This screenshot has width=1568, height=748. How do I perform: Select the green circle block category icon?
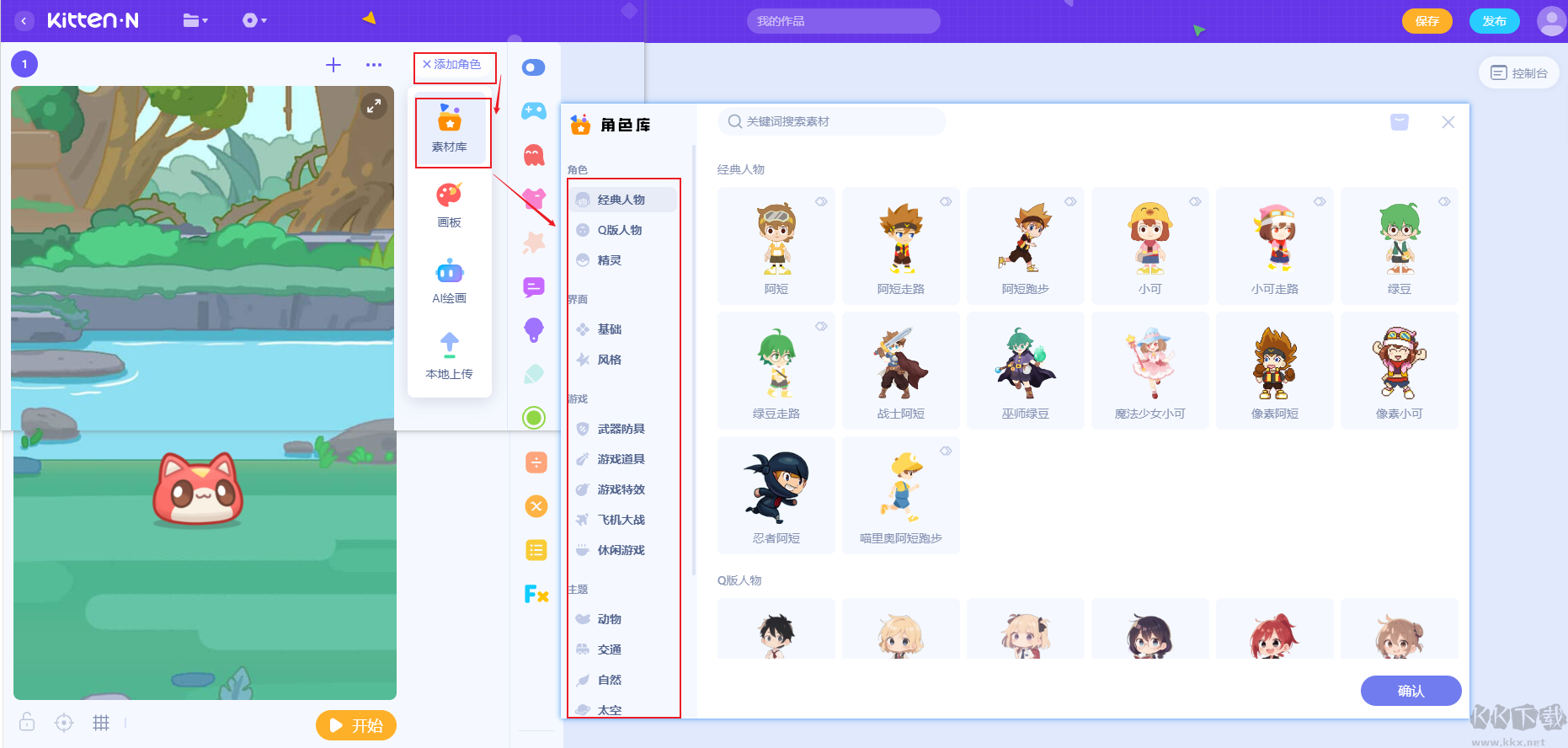pos(534,418)
